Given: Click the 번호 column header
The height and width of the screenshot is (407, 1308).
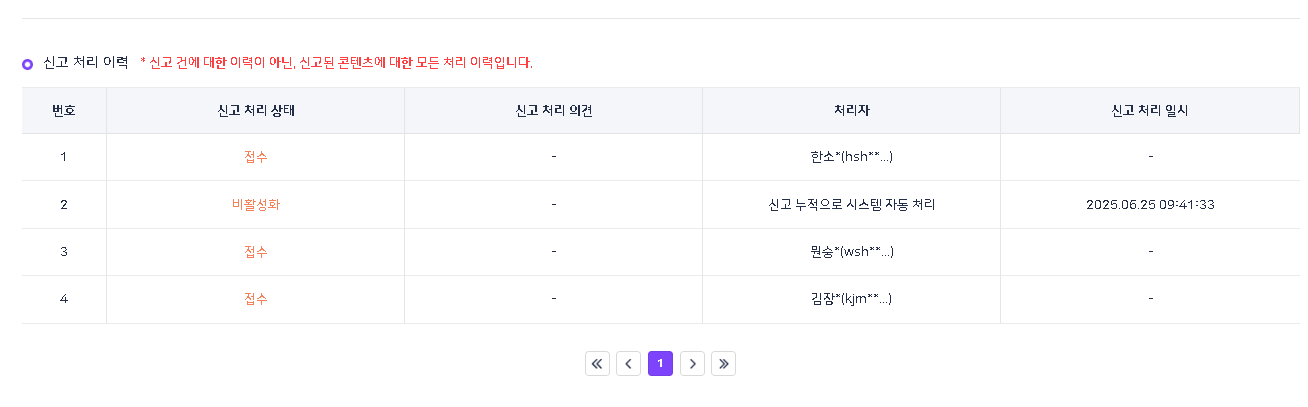Looking at the screenshot, I should point(64,110).
